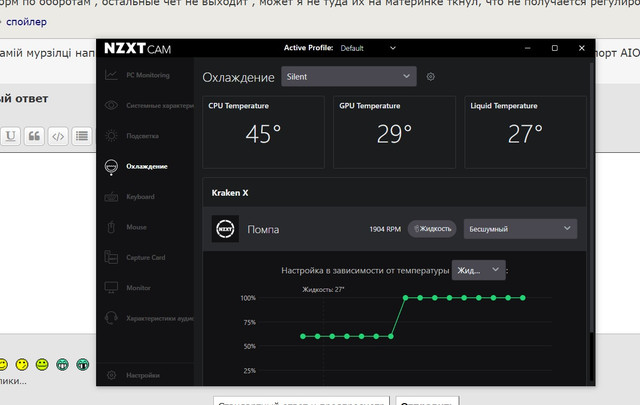This screenshot has height=405, width=640.
Task: Click the NZXT CAM logo
Action: pyautogui.click(x=138, y=49)
